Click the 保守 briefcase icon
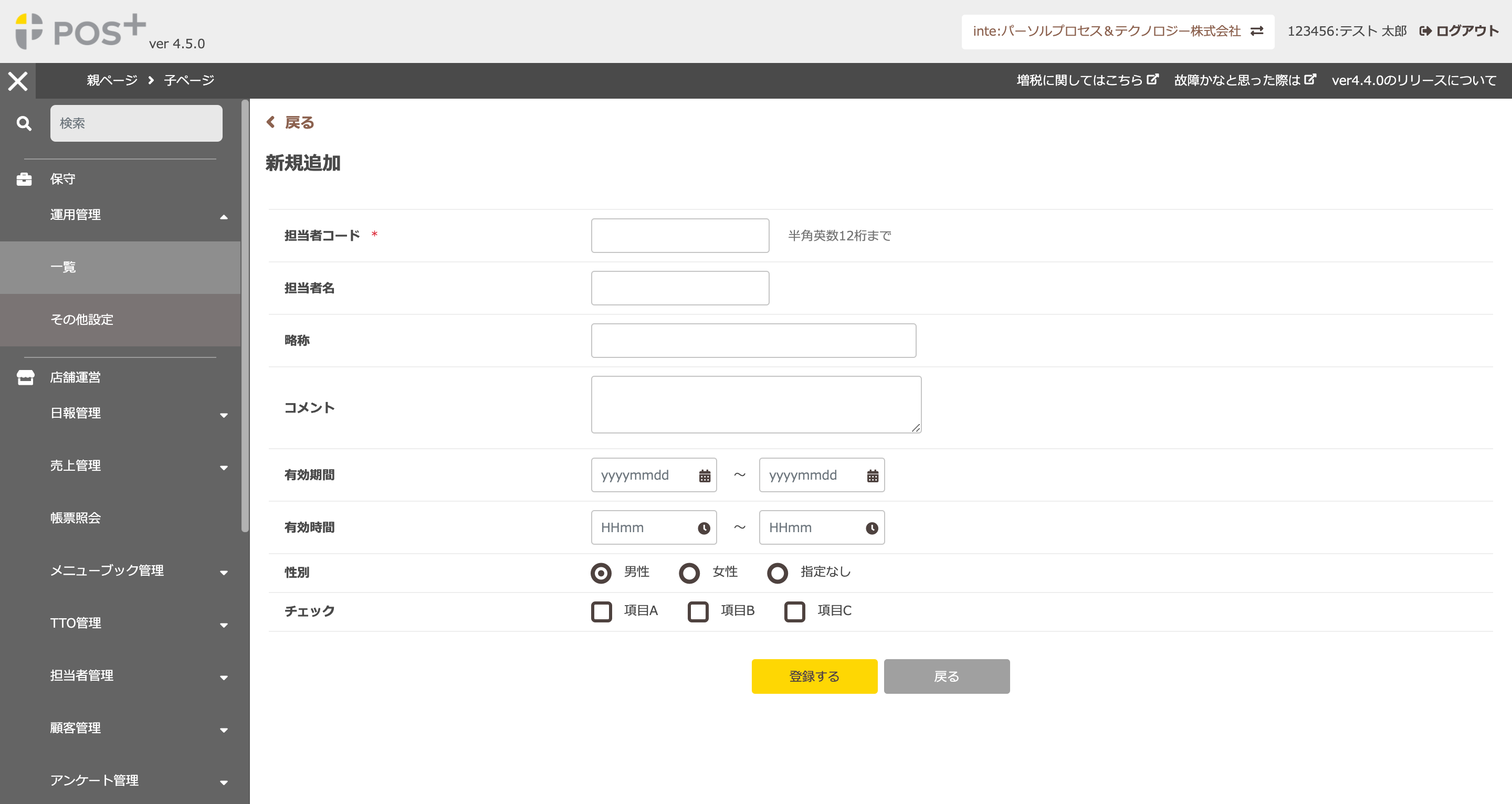 [24, 179]
